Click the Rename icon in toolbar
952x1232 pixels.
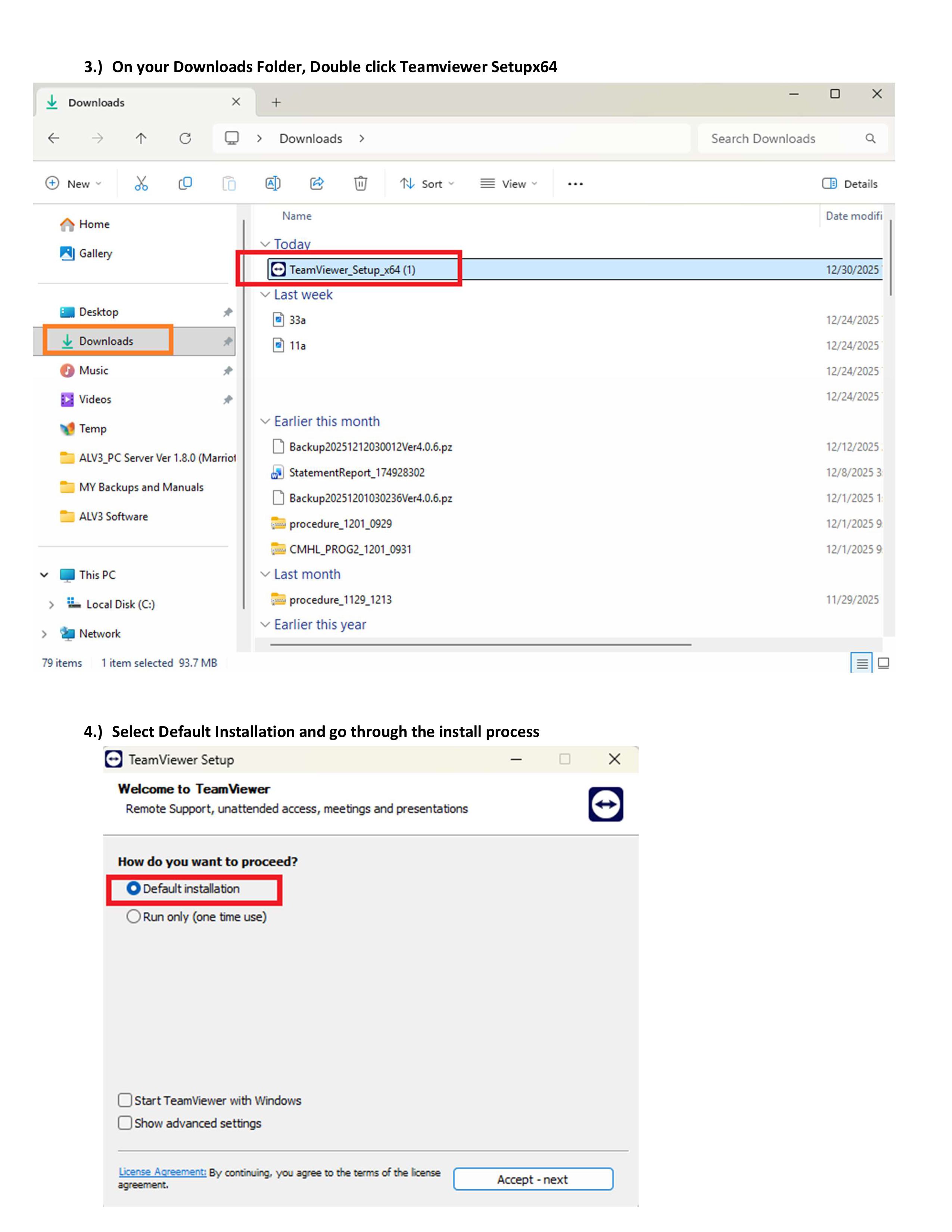[x=273, y=183]
